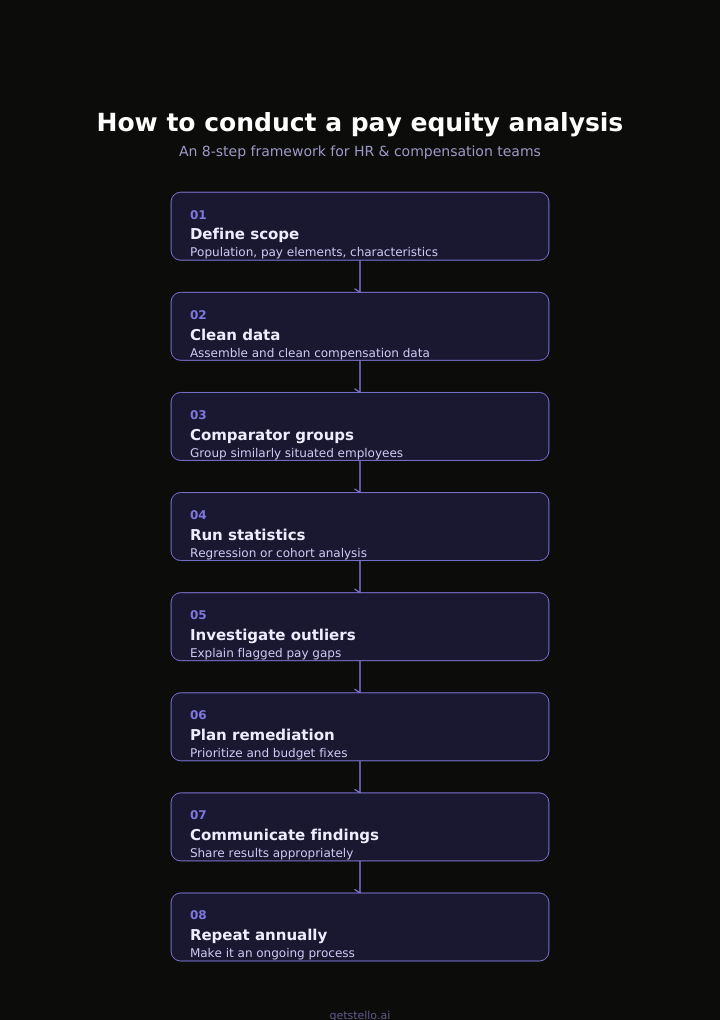
Task: Click the arrow between steps 03 and 04
Action: (x=359, y=477)
